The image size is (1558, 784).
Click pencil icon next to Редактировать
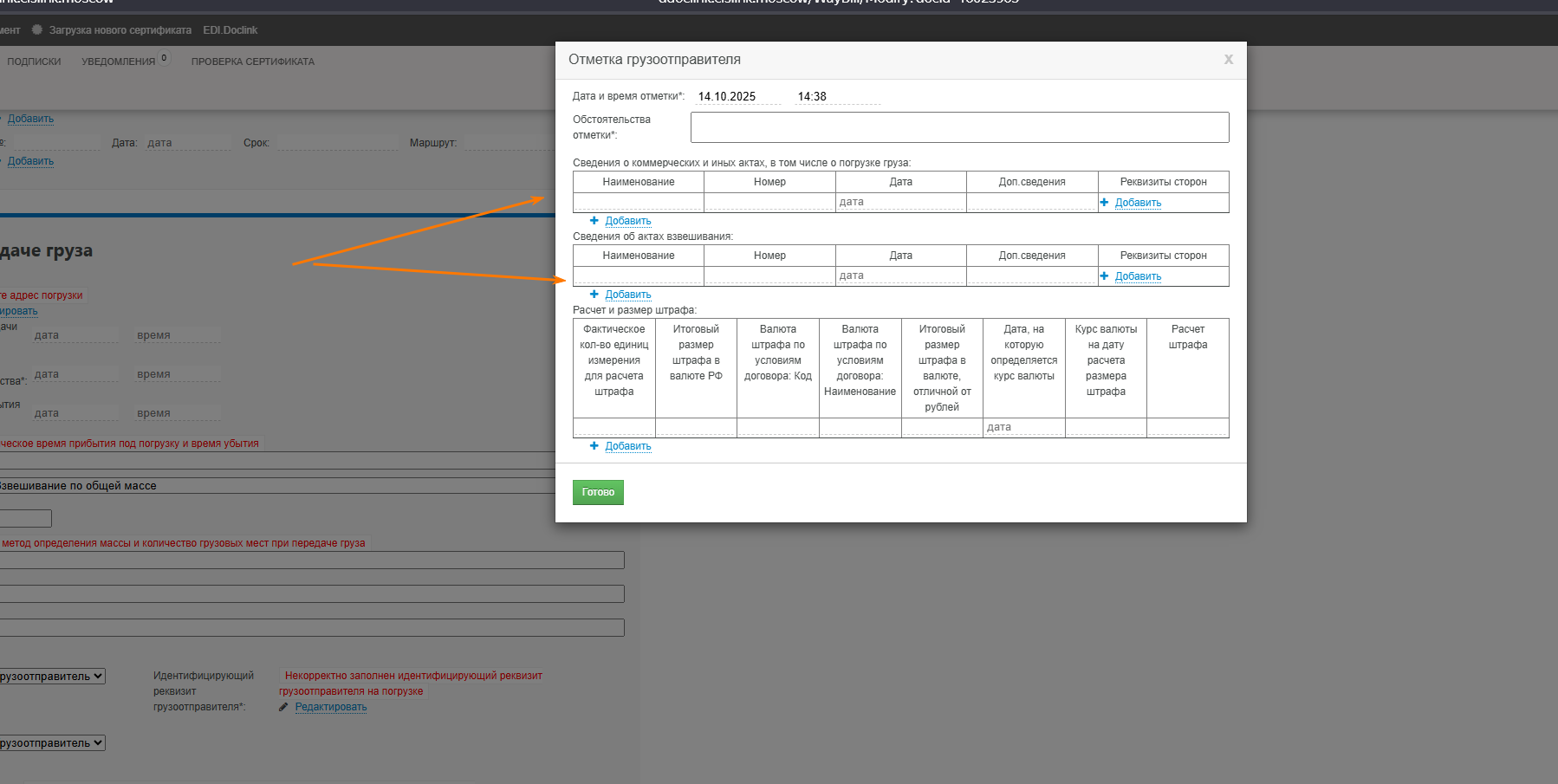[x=283, y=707]
